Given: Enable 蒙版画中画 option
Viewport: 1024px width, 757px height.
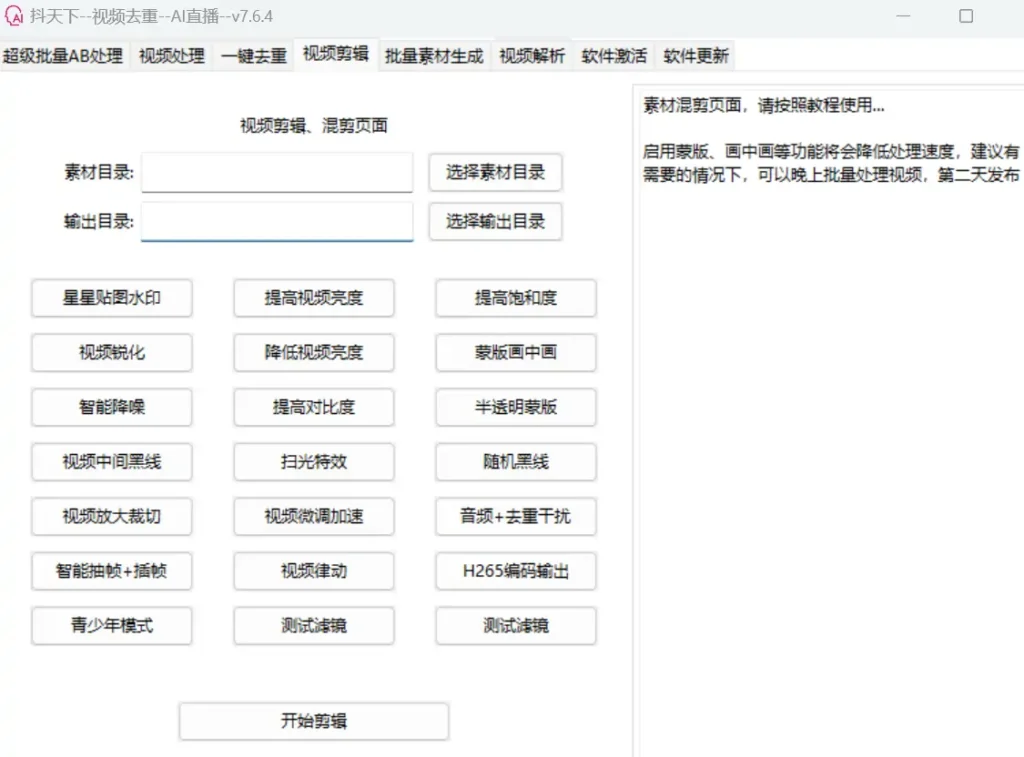Looking at the screenshot, I should pos(516,353).
